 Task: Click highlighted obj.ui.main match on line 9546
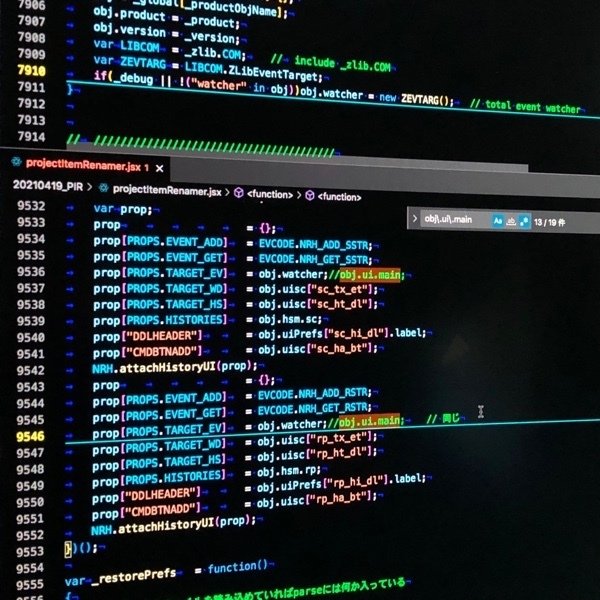coord(369,421)
